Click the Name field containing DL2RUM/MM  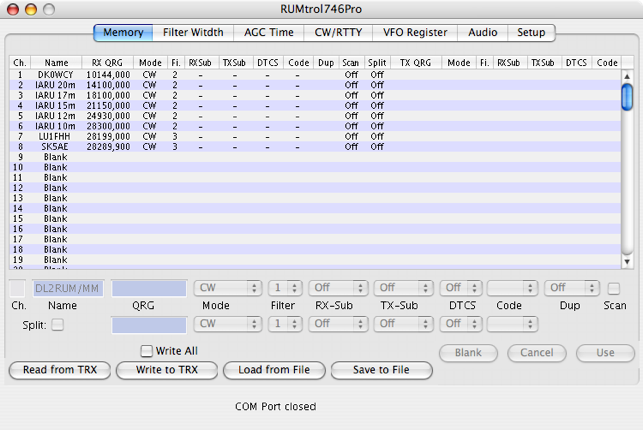tap(68, 288)
